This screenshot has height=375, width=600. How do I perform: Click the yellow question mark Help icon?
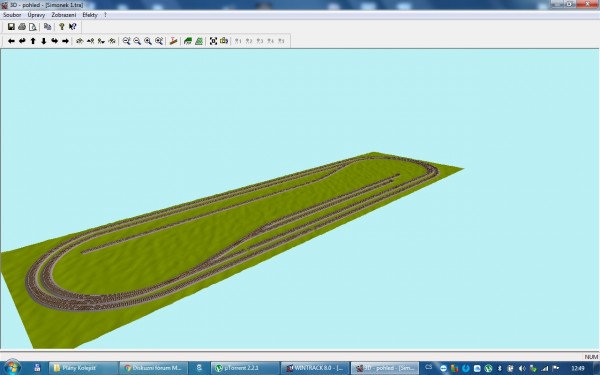(x=62, y=27)
